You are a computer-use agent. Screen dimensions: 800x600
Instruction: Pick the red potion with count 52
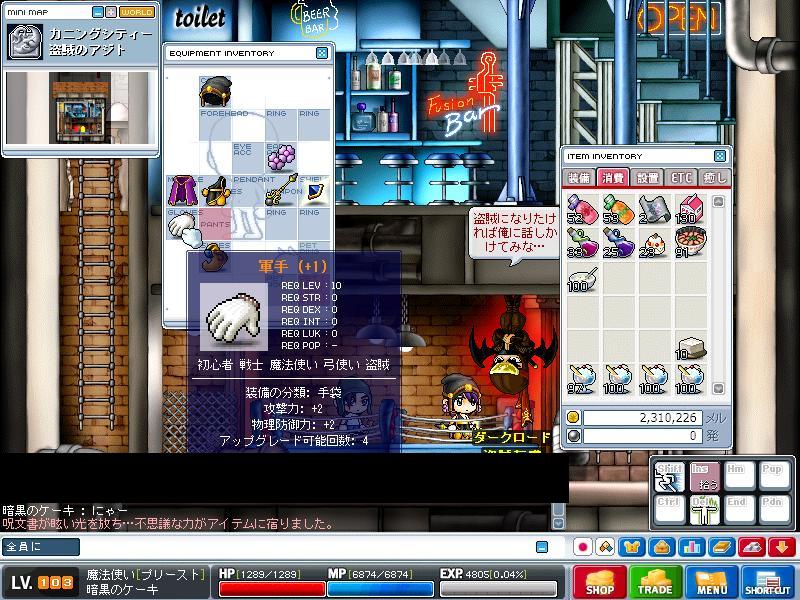pos(582,210)
